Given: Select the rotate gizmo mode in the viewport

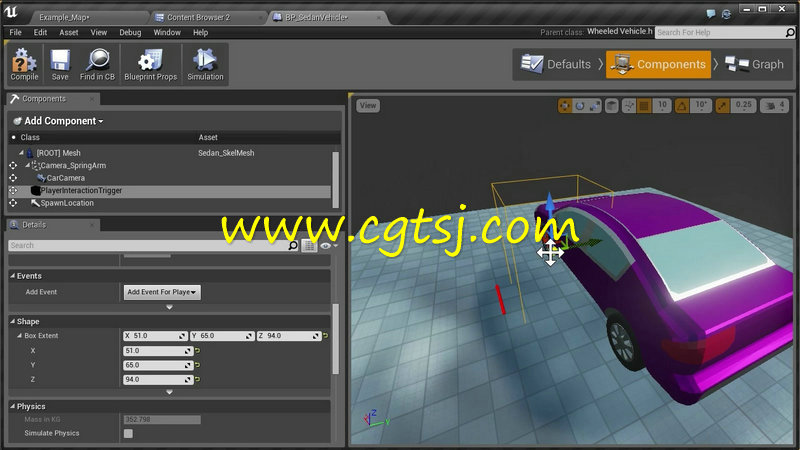Looking at the screenshot, I should coord(580,106).
